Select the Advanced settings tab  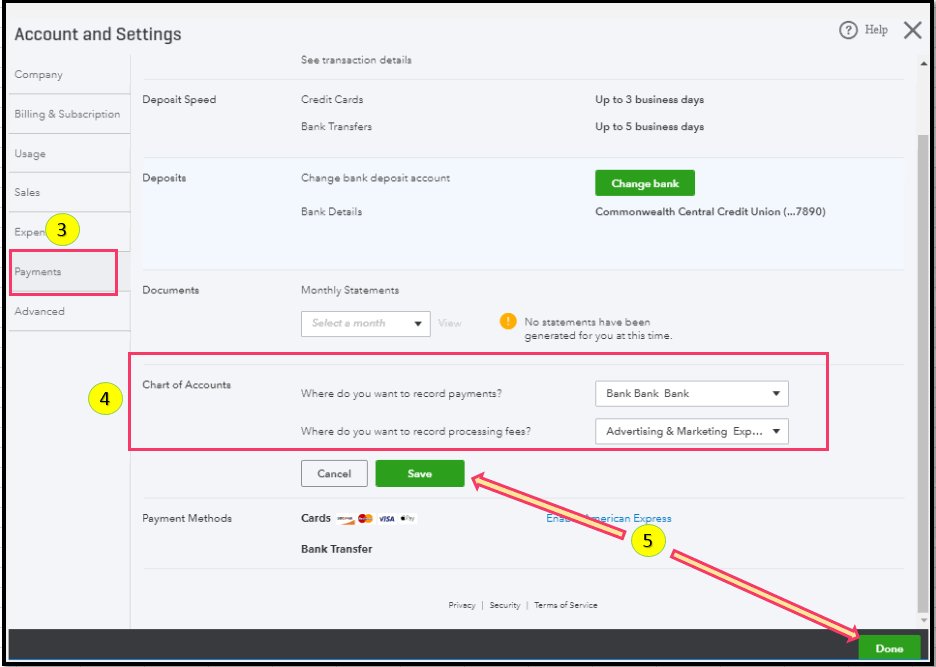point(40,311)
